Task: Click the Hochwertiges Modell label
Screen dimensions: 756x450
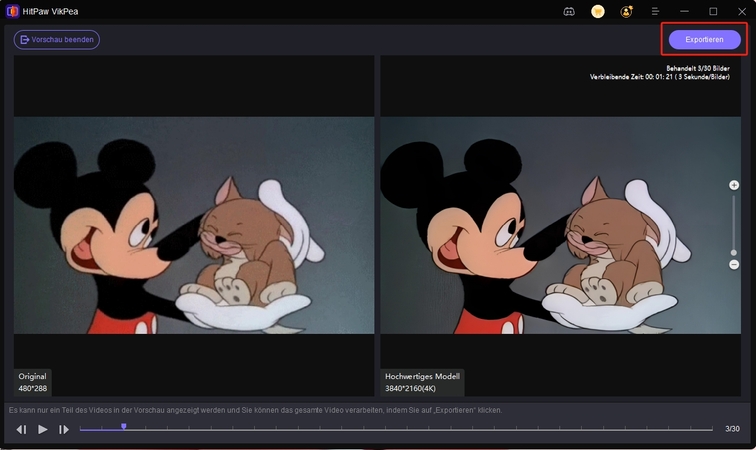Action: (421, 376)
